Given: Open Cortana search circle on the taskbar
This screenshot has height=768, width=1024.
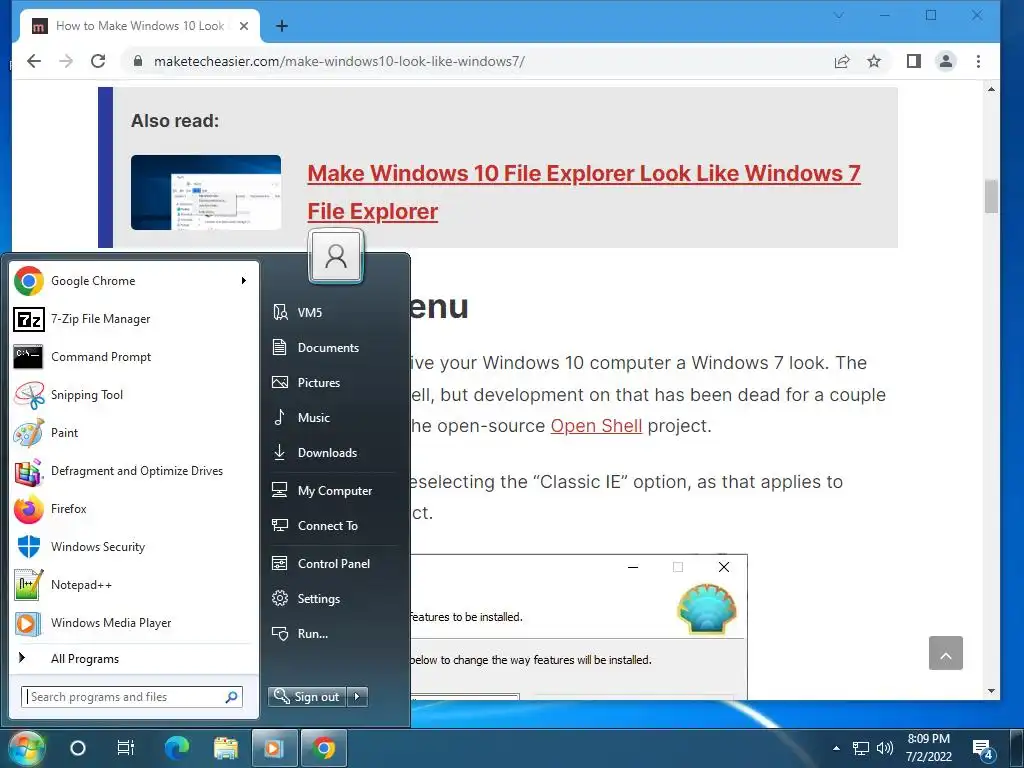Looking at the screenshot, I should [x=78, y=748].
